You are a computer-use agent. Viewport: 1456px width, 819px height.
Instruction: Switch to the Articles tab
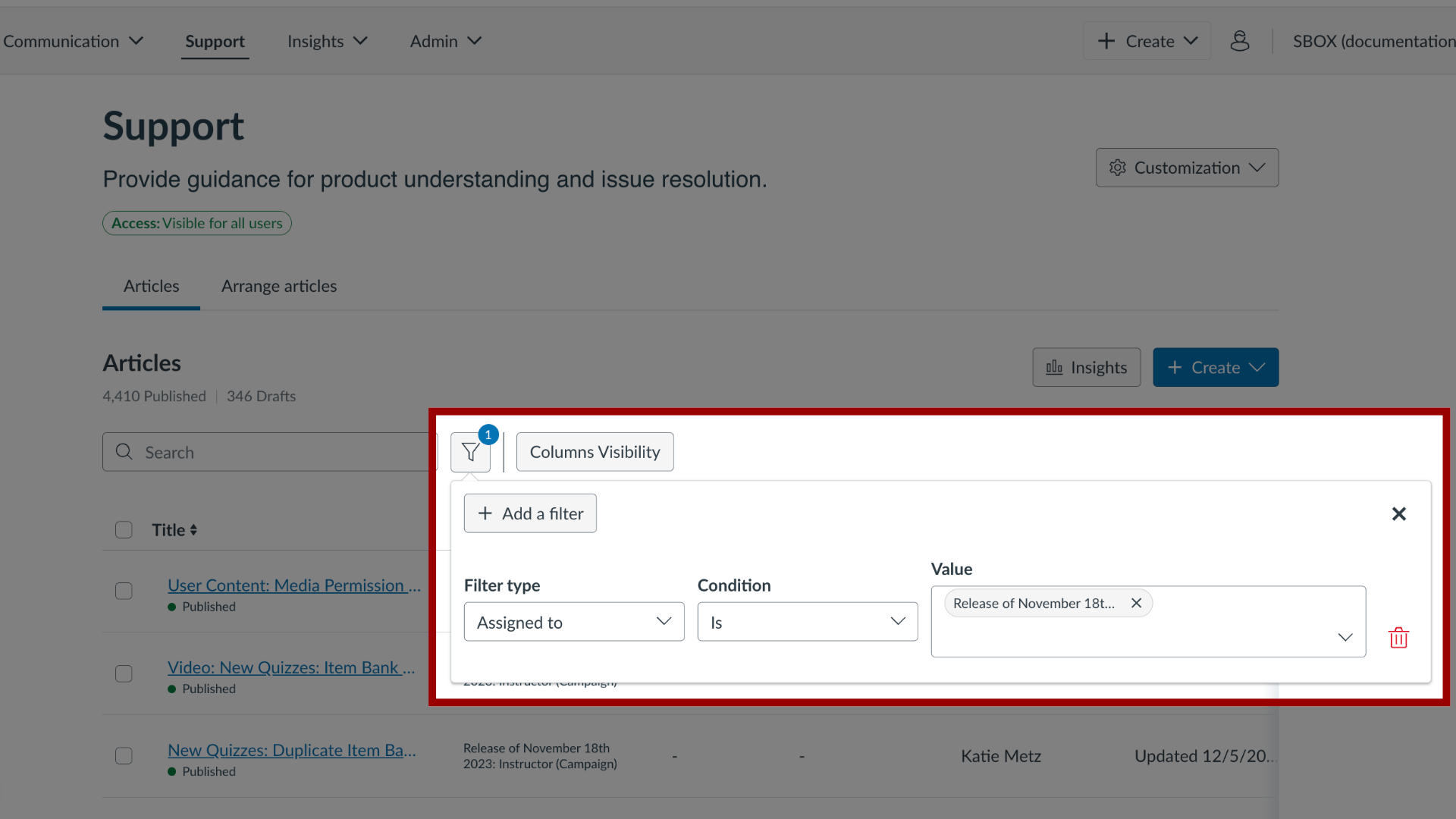coord(151,286)
